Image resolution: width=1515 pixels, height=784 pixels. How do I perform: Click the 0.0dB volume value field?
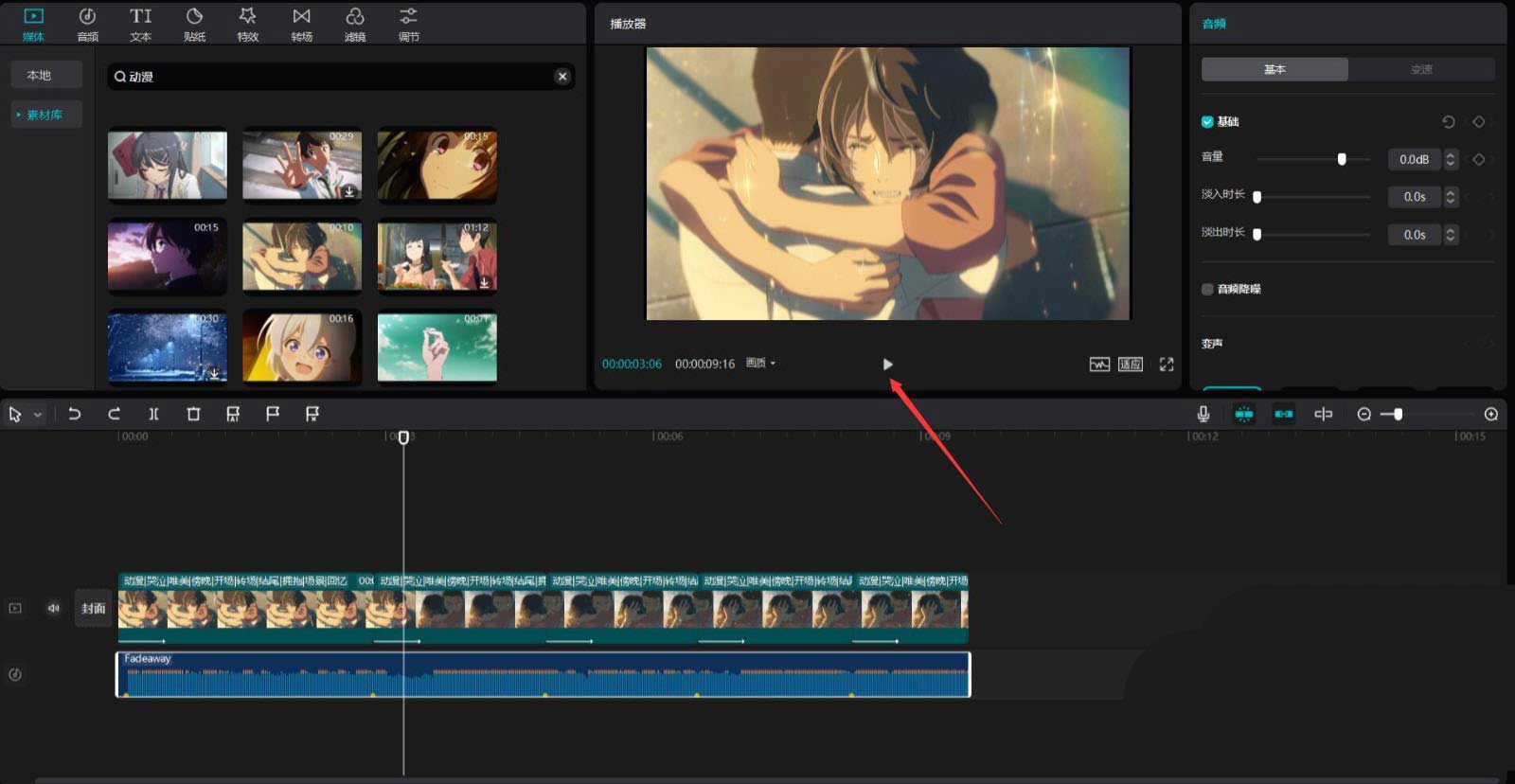point(1414,159)
